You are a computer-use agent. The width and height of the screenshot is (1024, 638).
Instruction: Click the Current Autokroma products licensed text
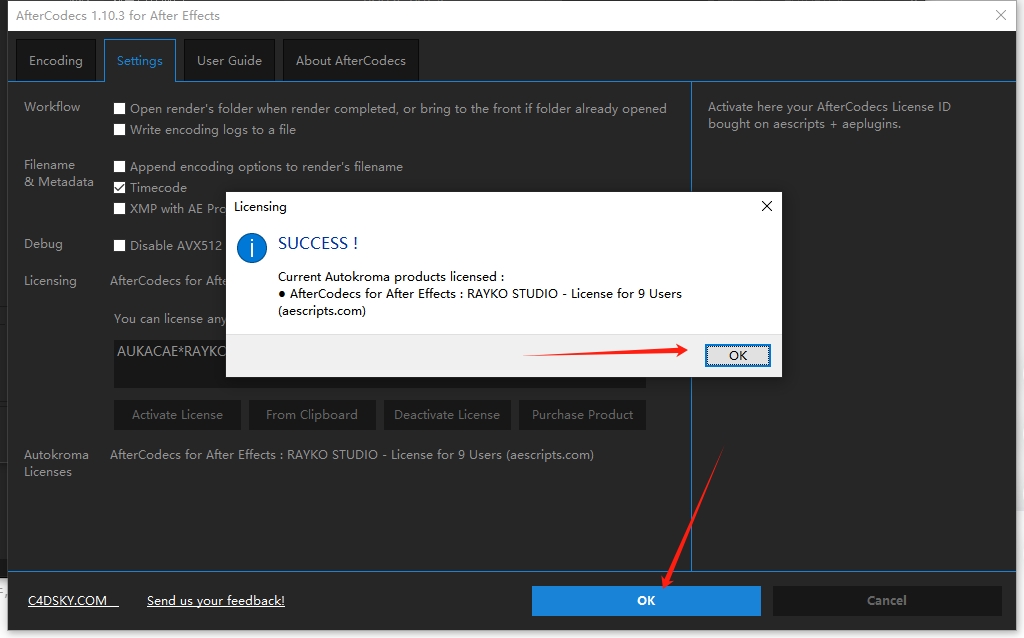pyautogui.click(x=391, y=277)
